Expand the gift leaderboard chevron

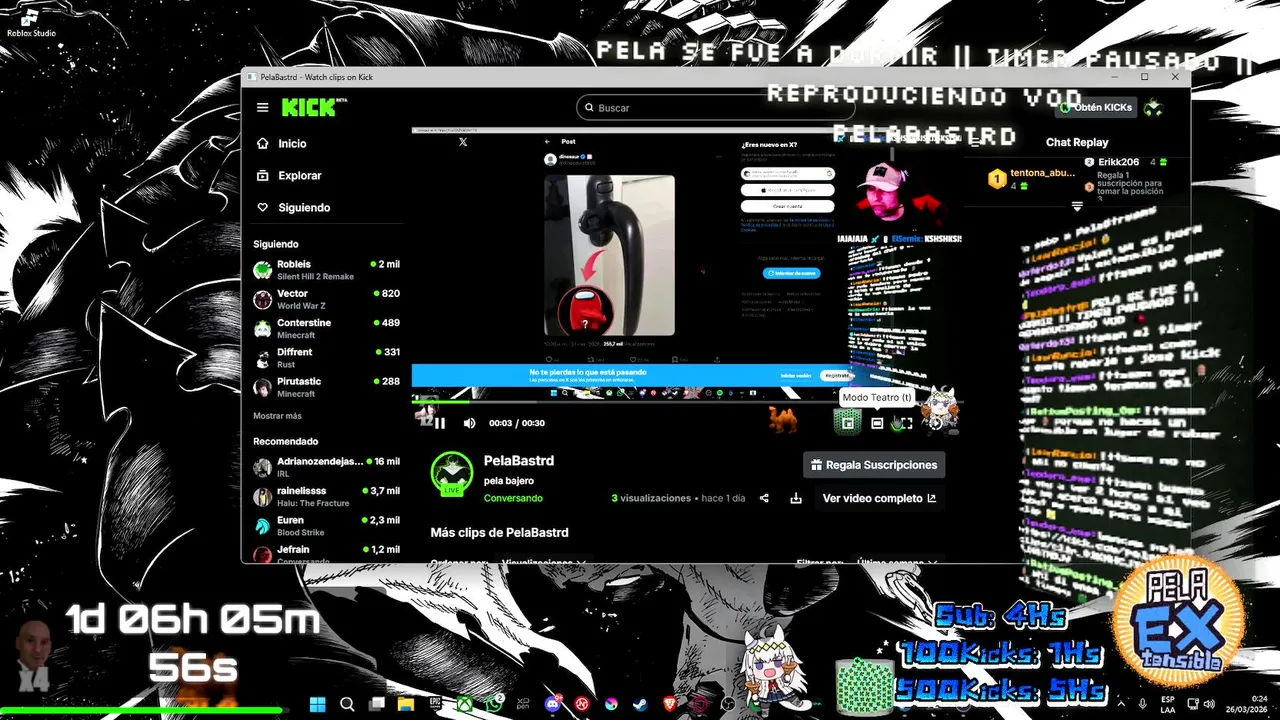(x=1077, y=206)
